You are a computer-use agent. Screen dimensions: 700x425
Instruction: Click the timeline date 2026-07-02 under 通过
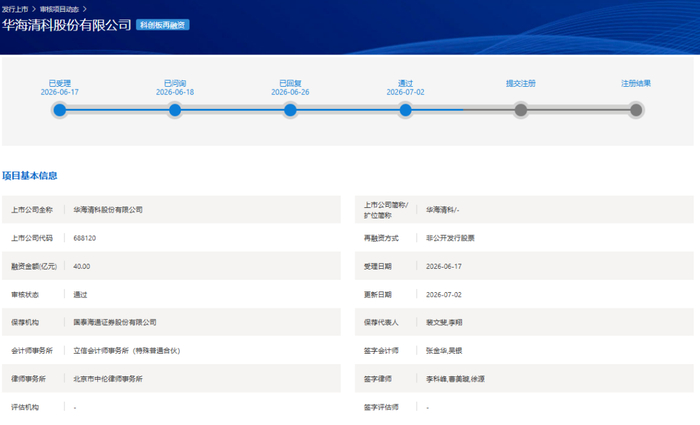click(x=405, y=92)
